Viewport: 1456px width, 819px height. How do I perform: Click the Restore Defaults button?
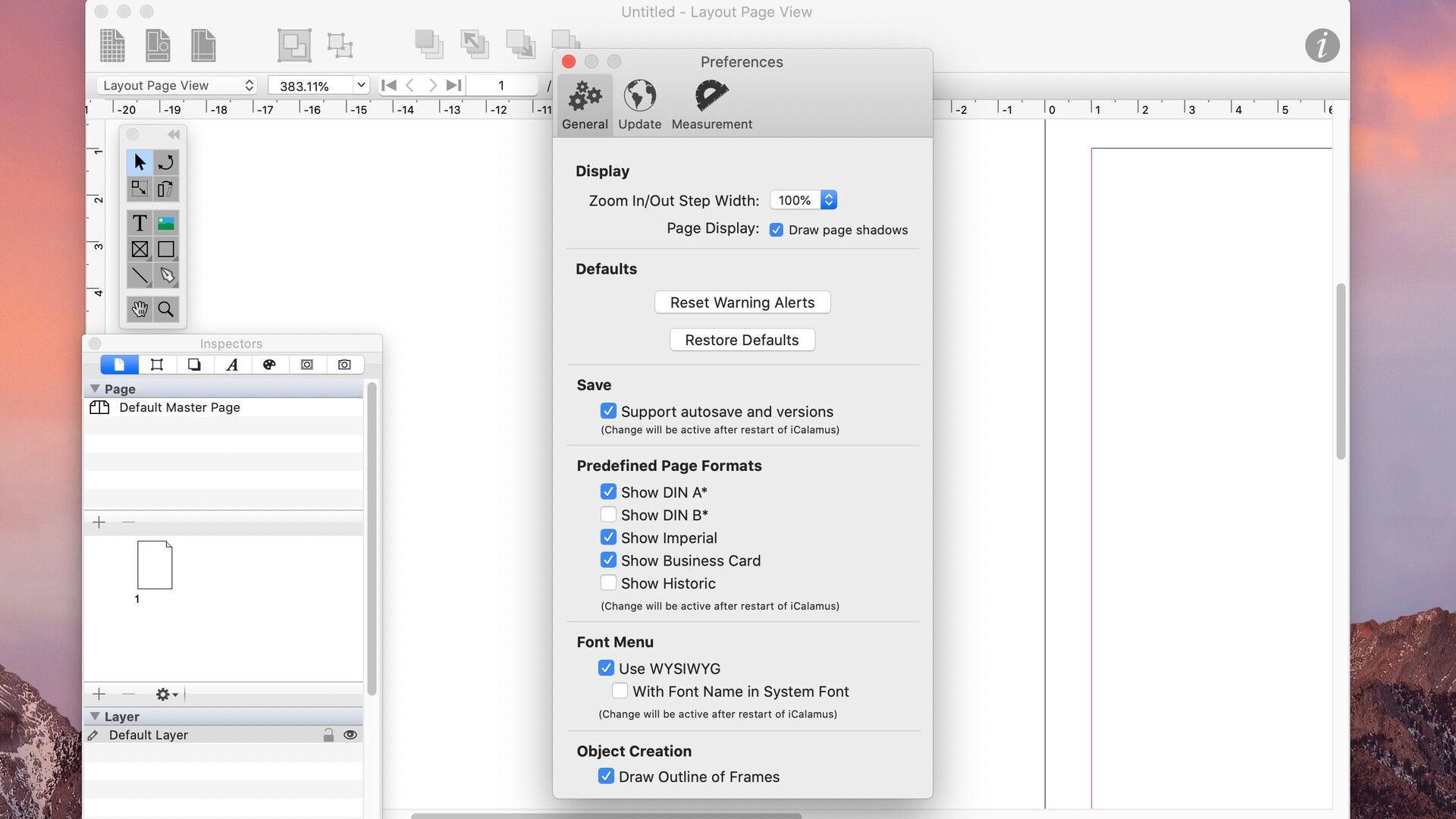742,339
